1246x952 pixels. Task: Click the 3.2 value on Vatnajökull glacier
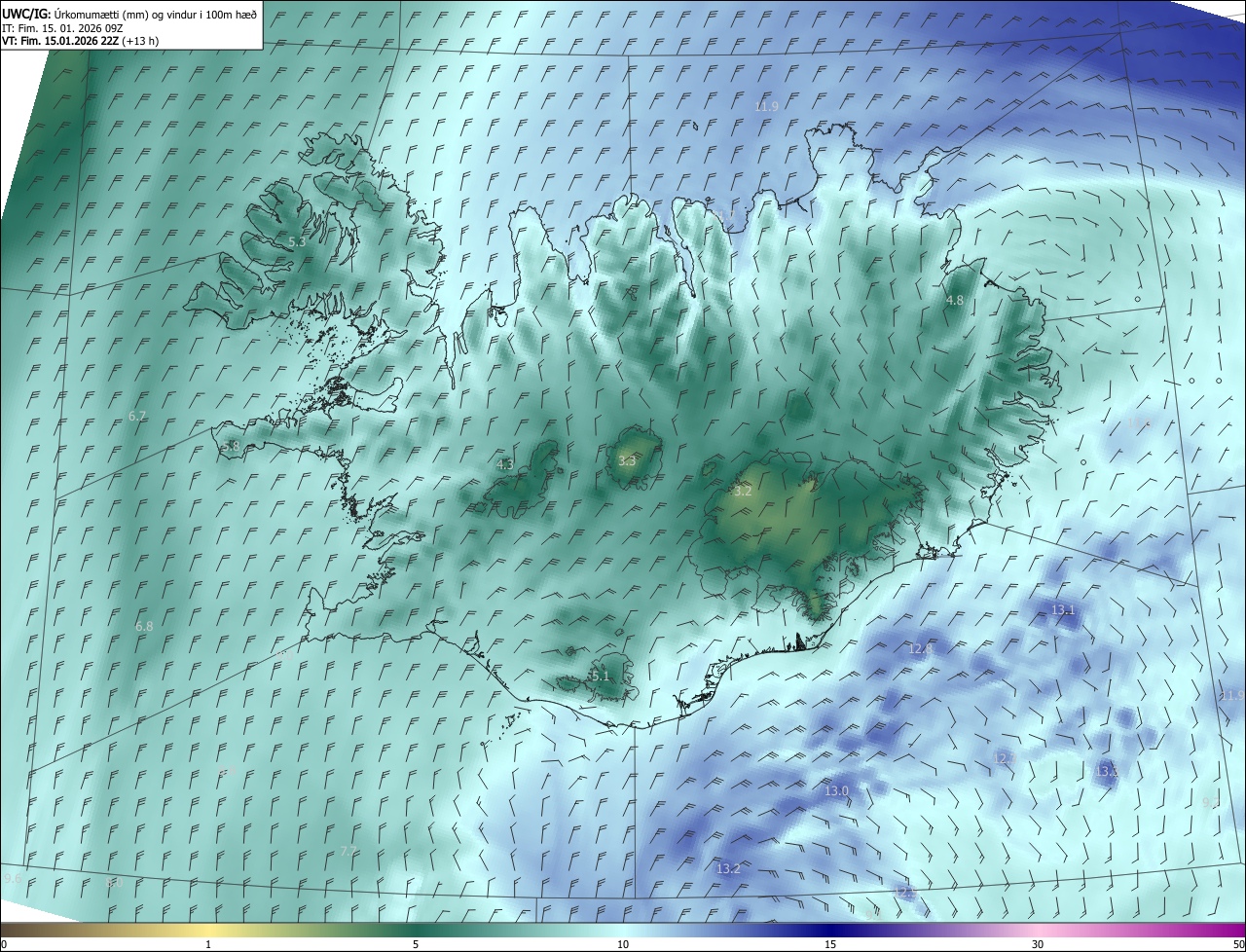pyautogui.click(x=743, y=492)
